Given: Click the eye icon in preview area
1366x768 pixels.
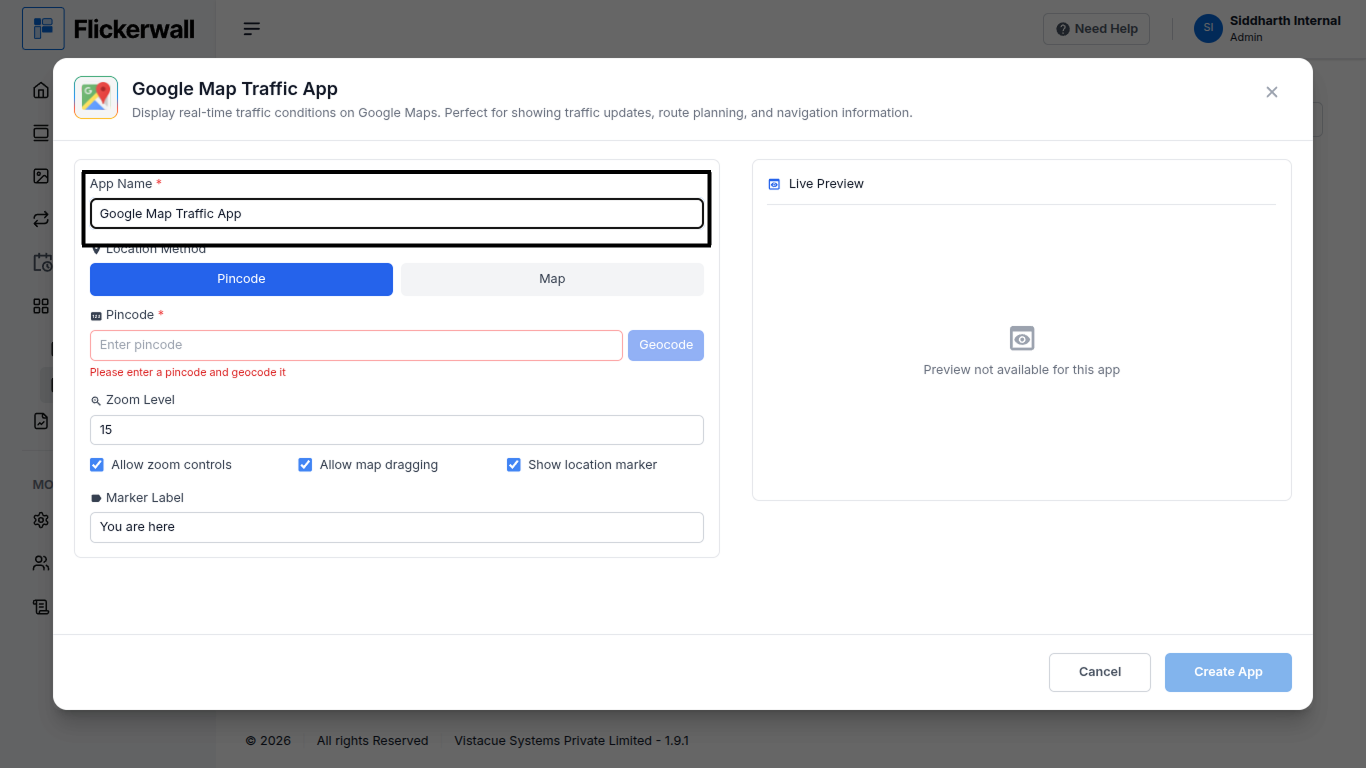Looking at the screenshot, I should pos(1022,338).
